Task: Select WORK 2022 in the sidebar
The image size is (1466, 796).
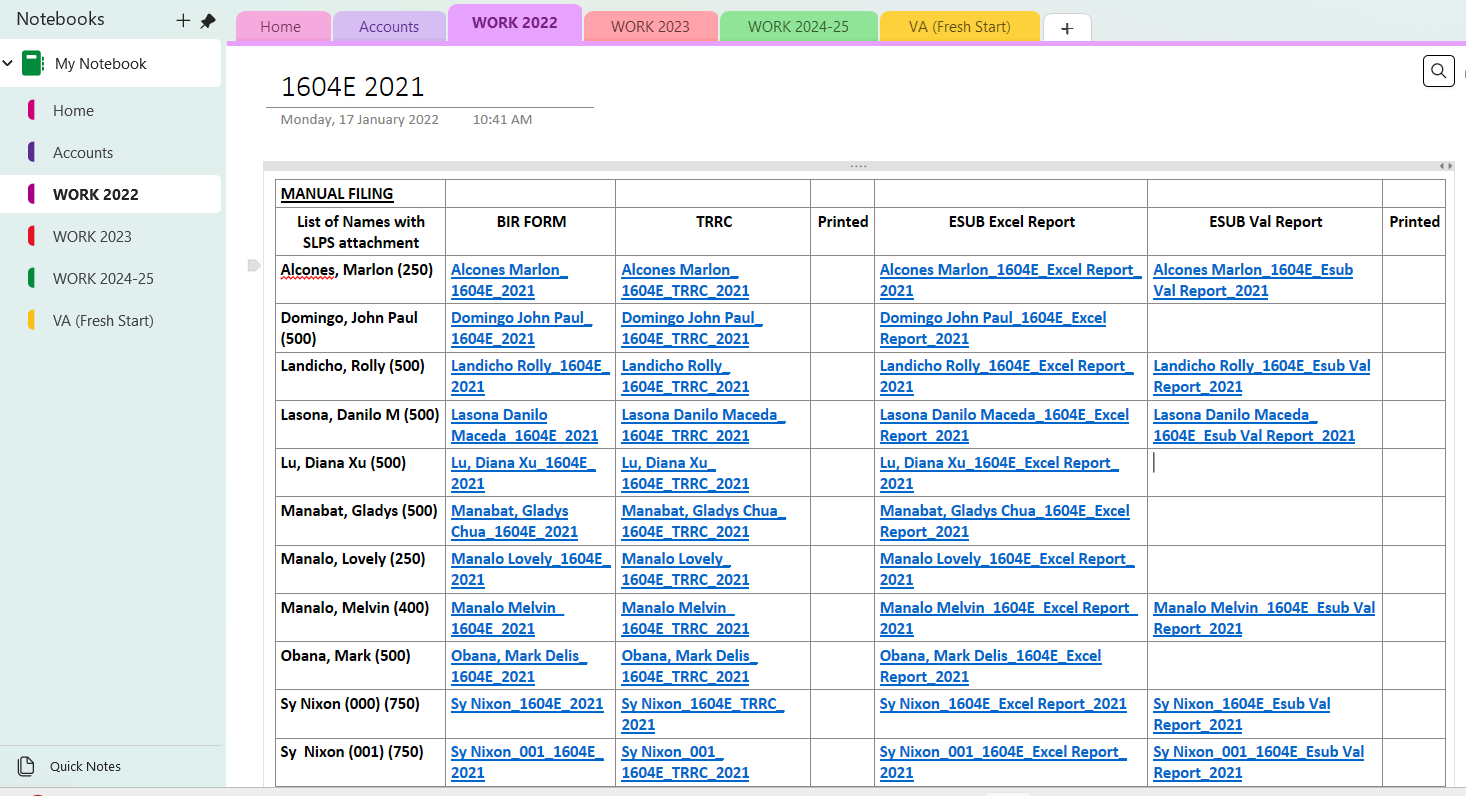Action: [110, 195]
